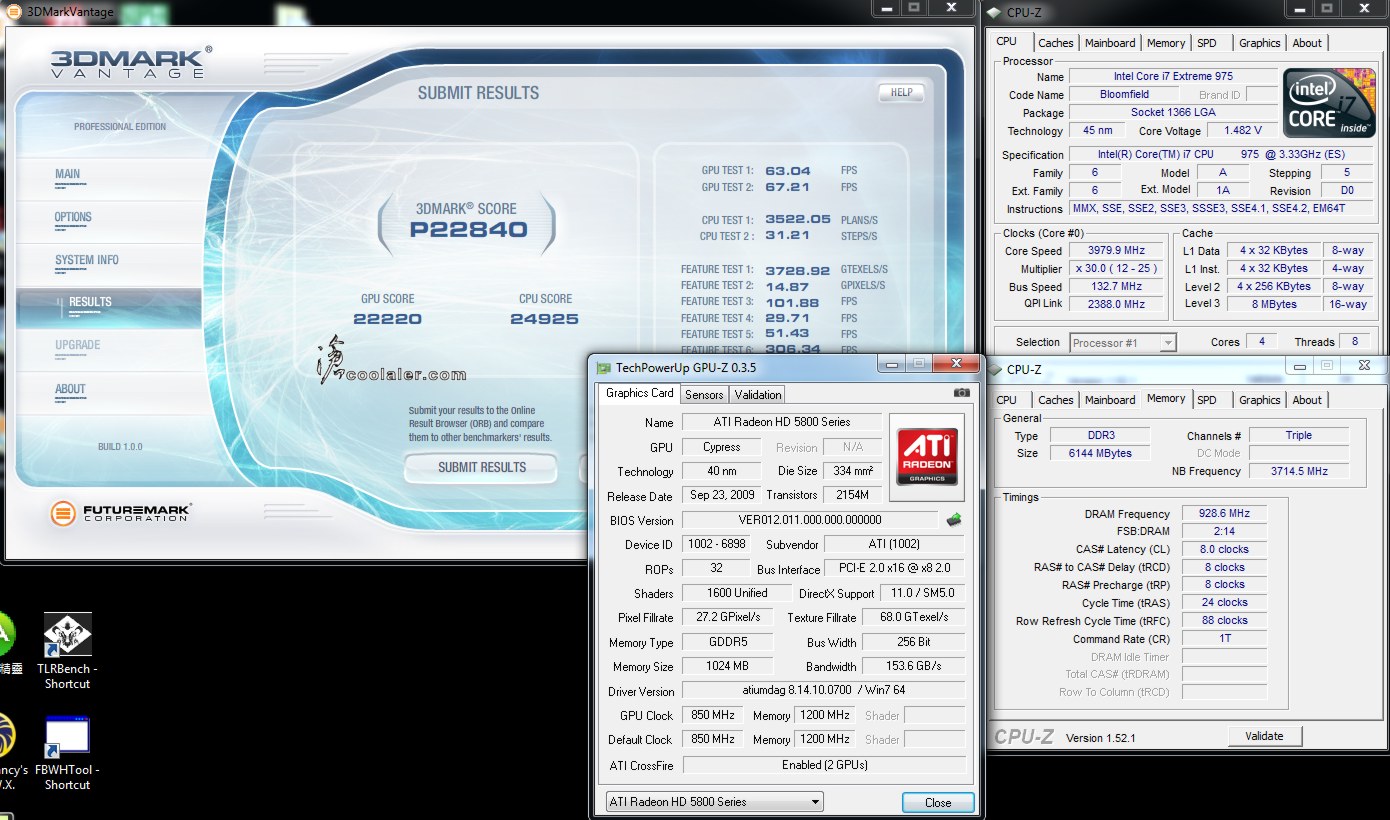Screen dimensions: 1390x820
Task: Switch to the Sensors tab in GPU-Z
Action: click(704, 395)
